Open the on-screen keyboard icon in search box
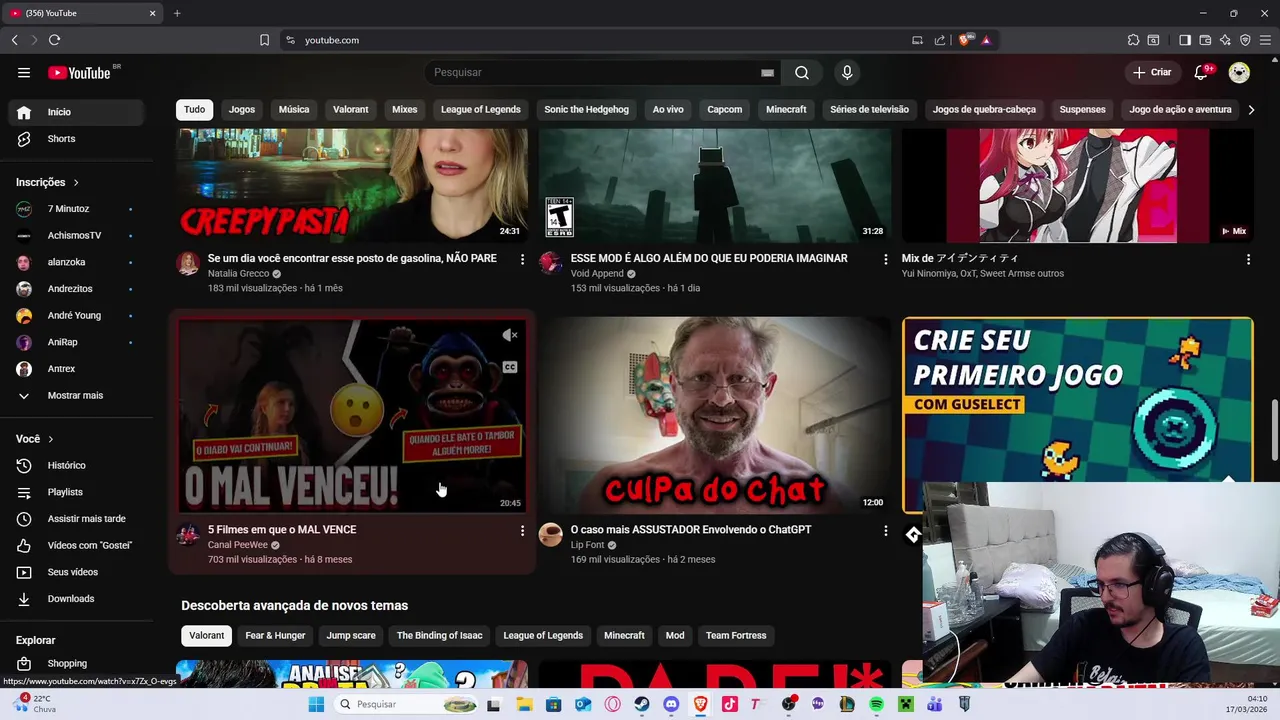The image size is (1280, 720). [767, 73]
